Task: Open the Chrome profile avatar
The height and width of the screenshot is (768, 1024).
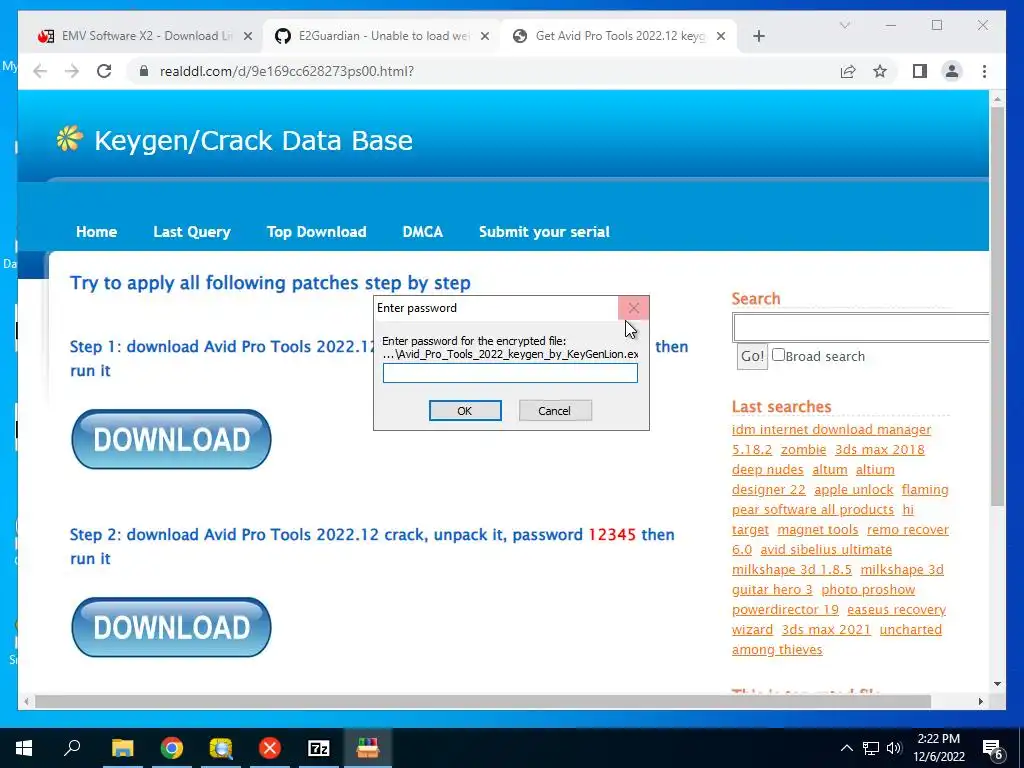Action: (x=952, y=71)
